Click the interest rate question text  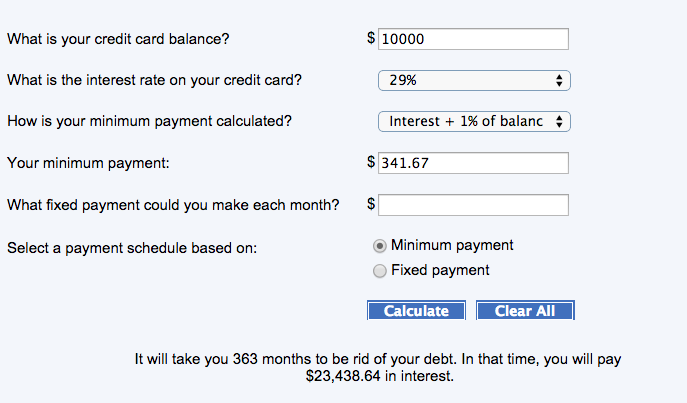[x=154, y=80]
